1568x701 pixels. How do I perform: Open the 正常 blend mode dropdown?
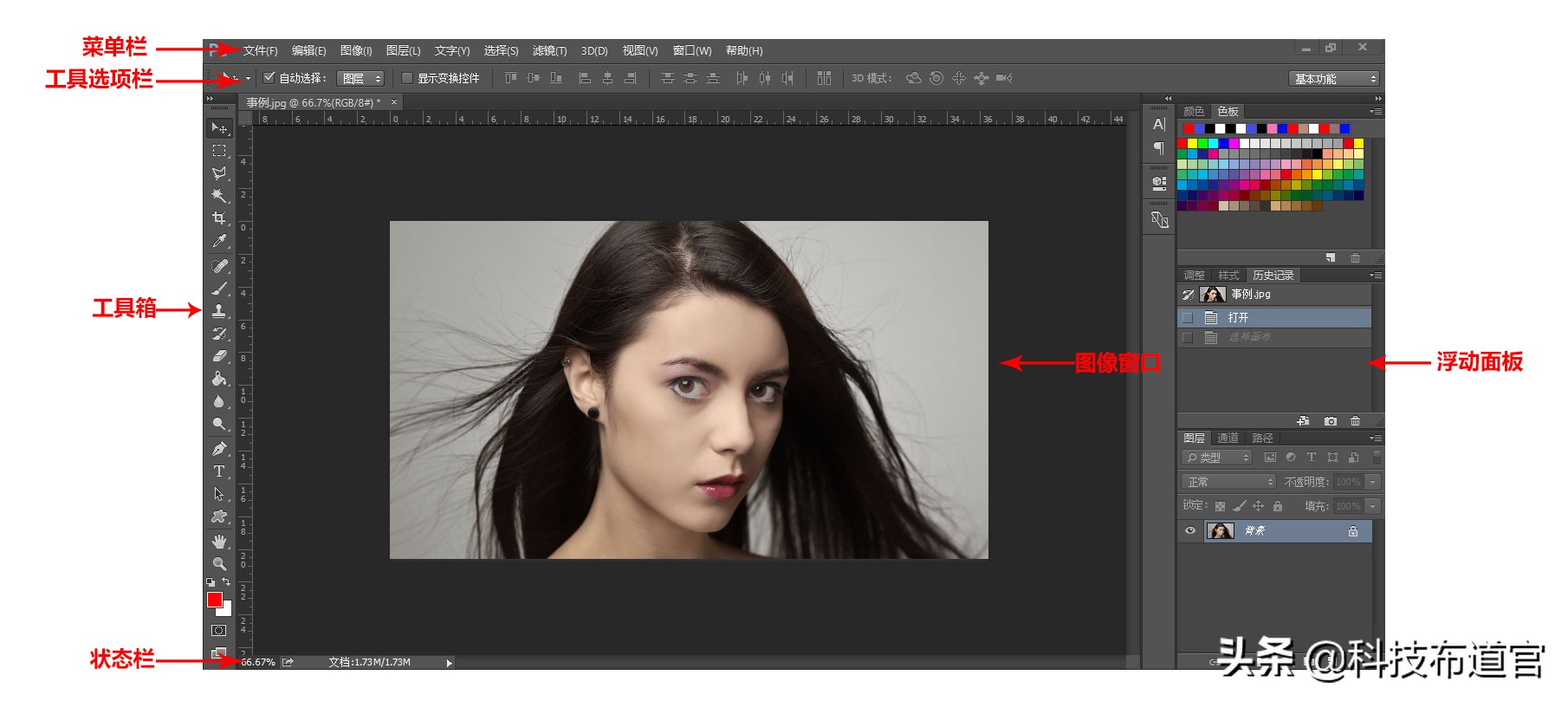1228,482
